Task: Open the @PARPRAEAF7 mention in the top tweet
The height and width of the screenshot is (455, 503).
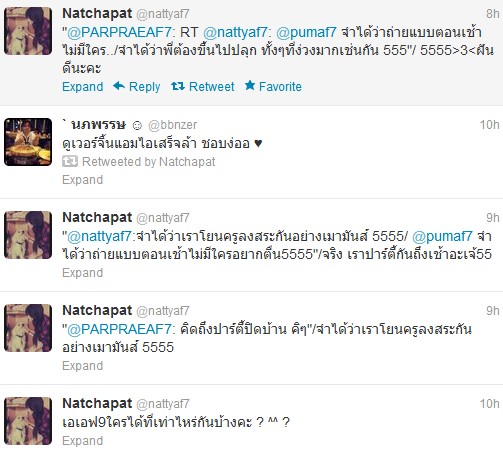Action: click(x=119, y=33)
